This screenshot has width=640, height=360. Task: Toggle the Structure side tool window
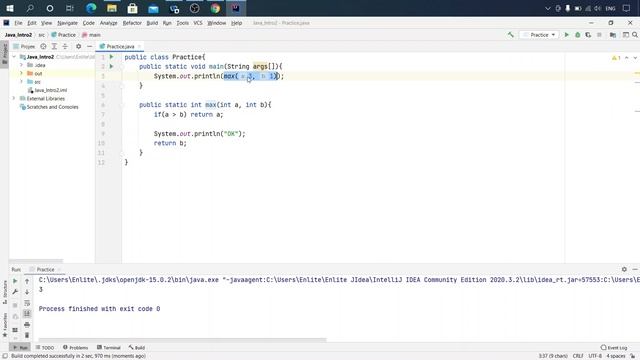tap(4, 292)
